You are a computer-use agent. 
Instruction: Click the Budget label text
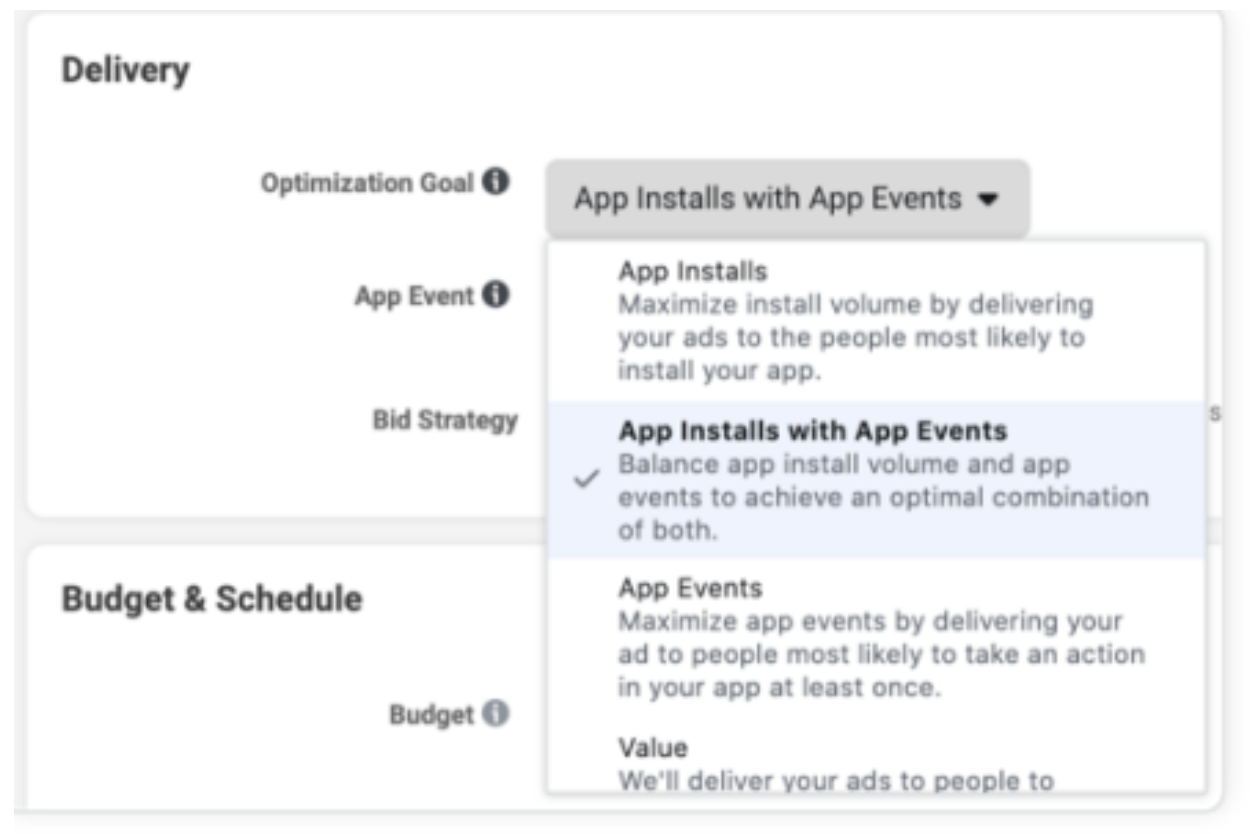431,714
